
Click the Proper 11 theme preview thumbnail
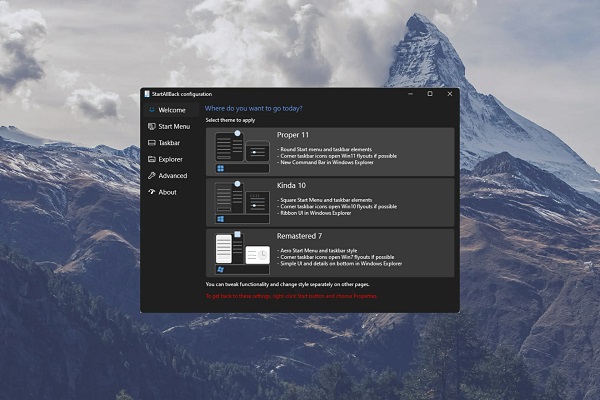(x=242, y=152)
